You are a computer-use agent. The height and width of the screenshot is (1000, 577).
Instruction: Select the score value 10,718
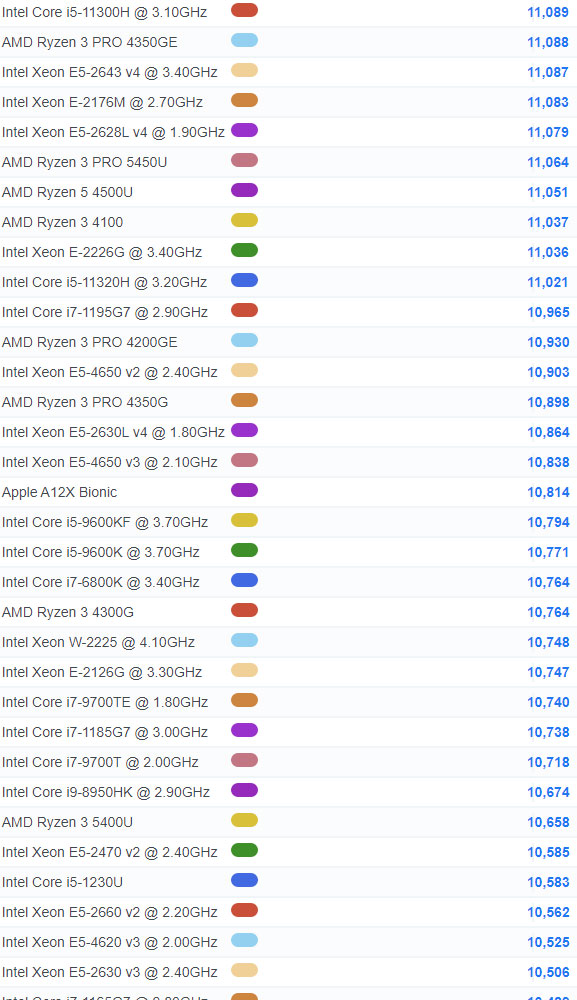pyautogui.click(x=548, y=761)
